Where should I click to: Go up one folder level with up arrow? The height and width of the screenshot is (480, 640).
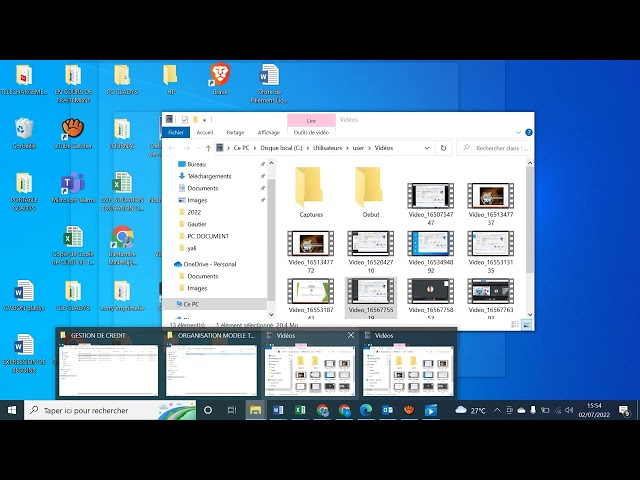coord(205,148)
